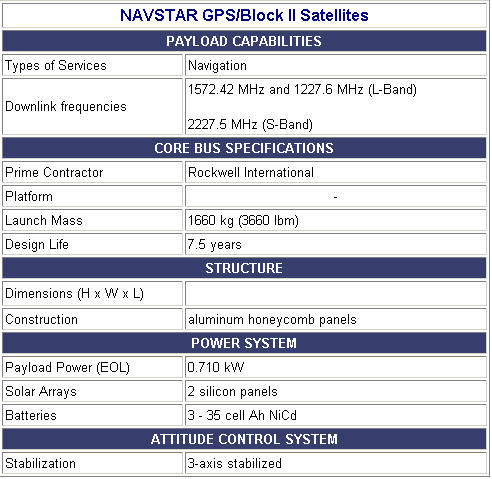Select the 7.5 years design life value
The width and height of the screenshot is (492, 479).
click(x=214, y=244)
